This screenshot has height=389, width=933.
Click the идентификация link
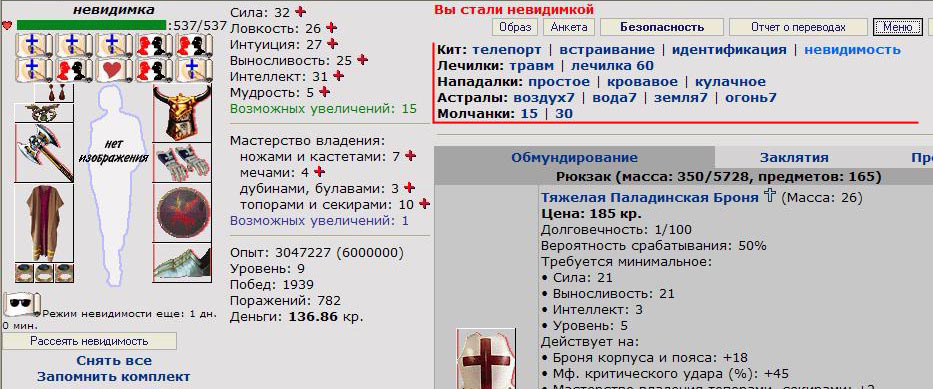(729, 50)
